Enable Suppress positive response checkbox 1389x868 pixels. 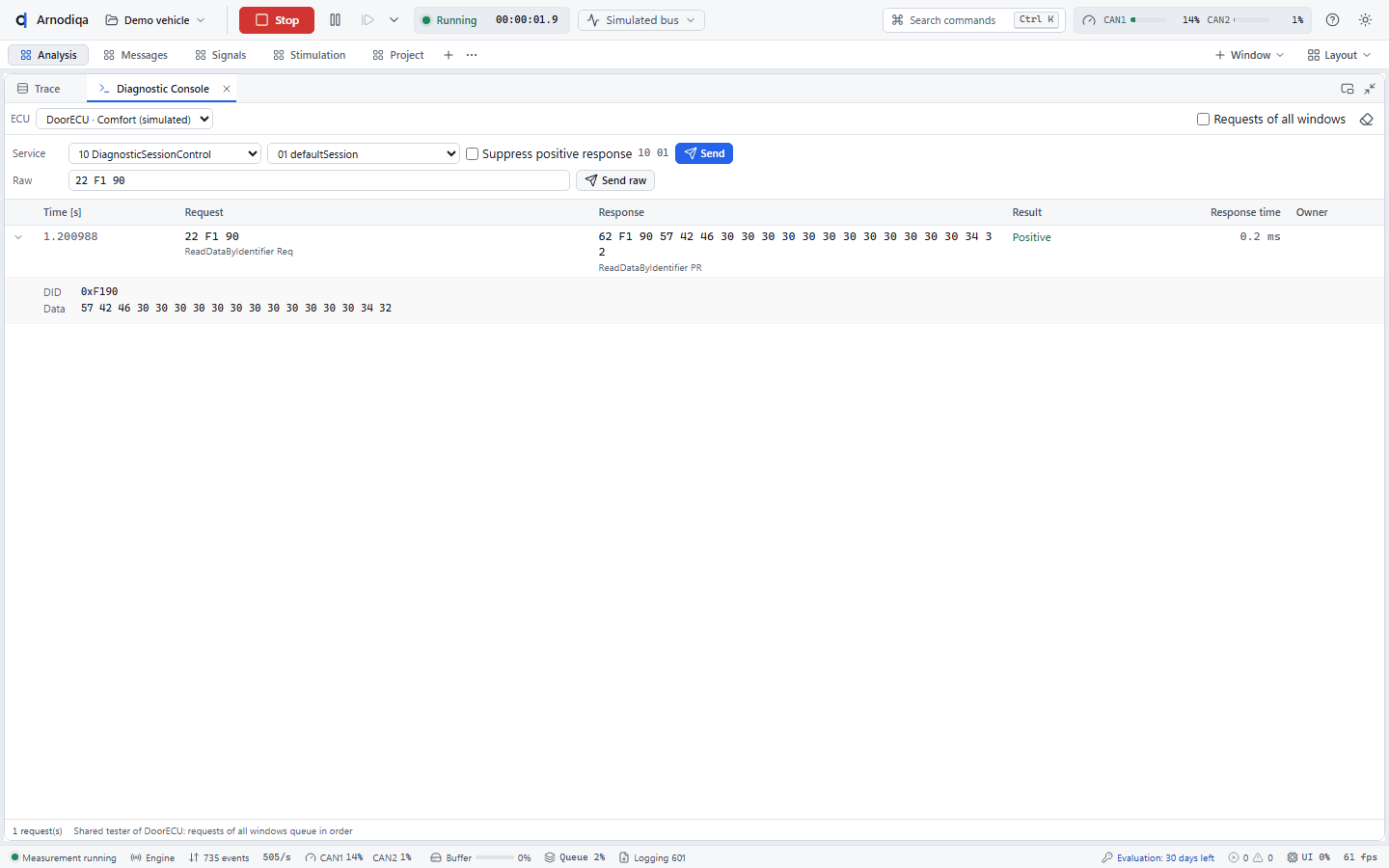(x=473, y=154)
